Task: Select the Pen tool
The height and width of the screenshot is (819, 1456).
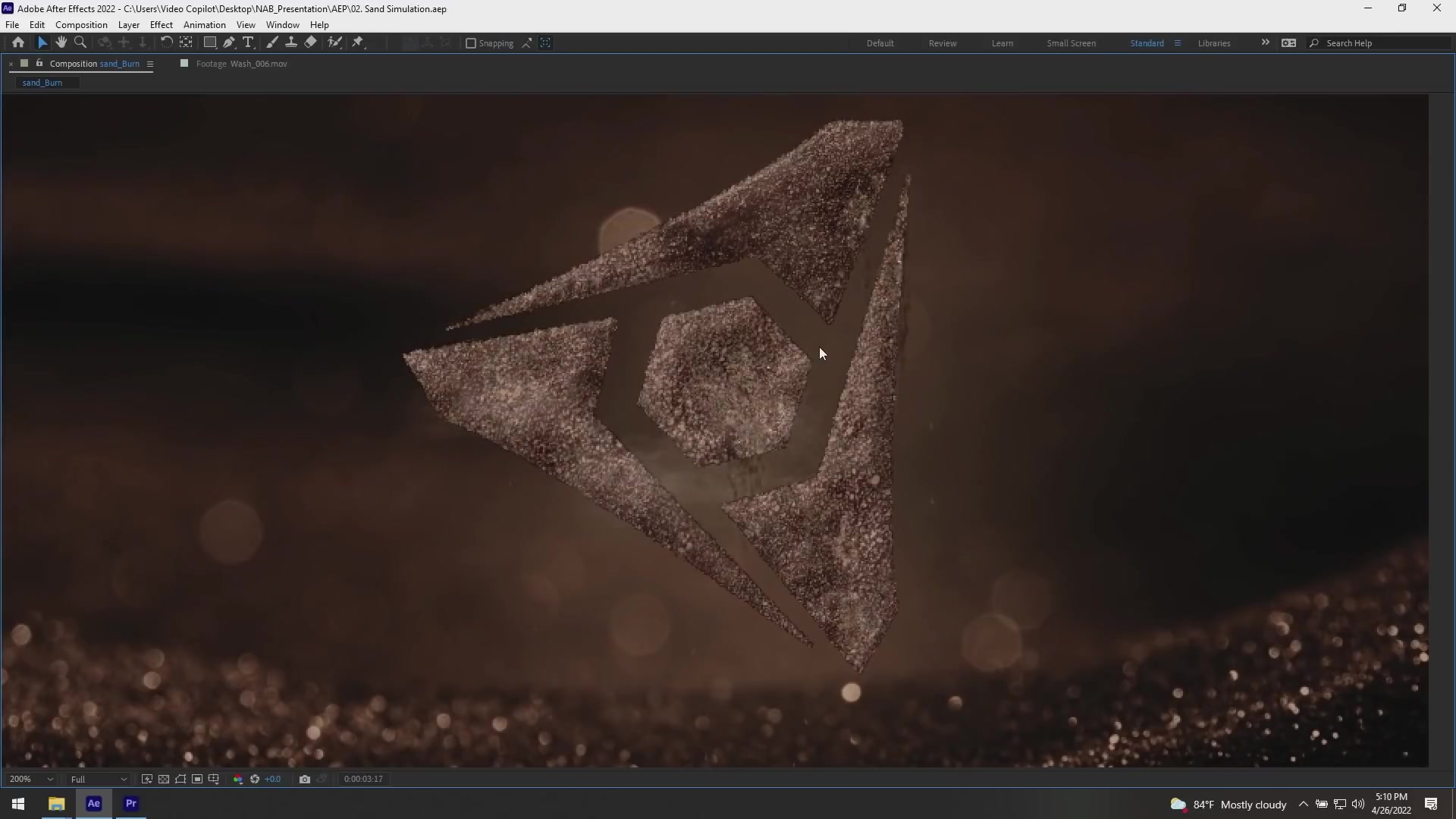Action: coord(229,42)
